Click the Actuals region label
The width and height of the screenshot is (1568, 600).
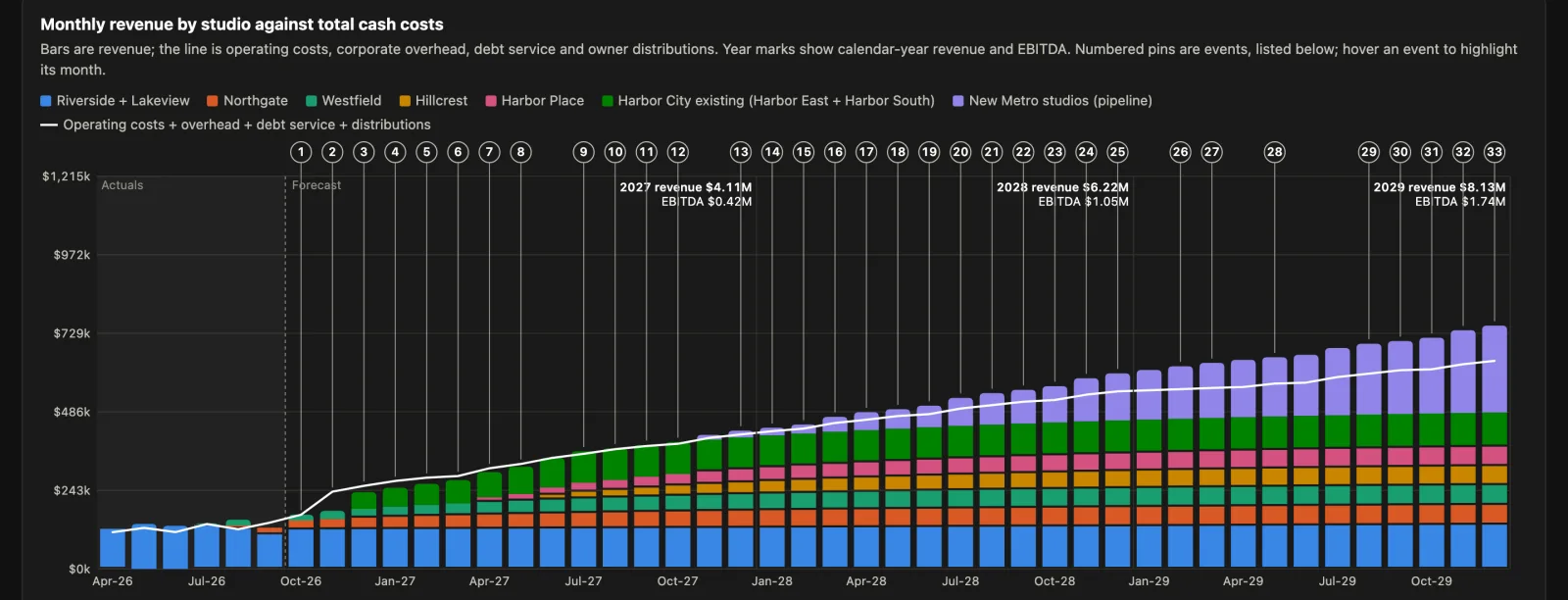click(x=122, y=185)
